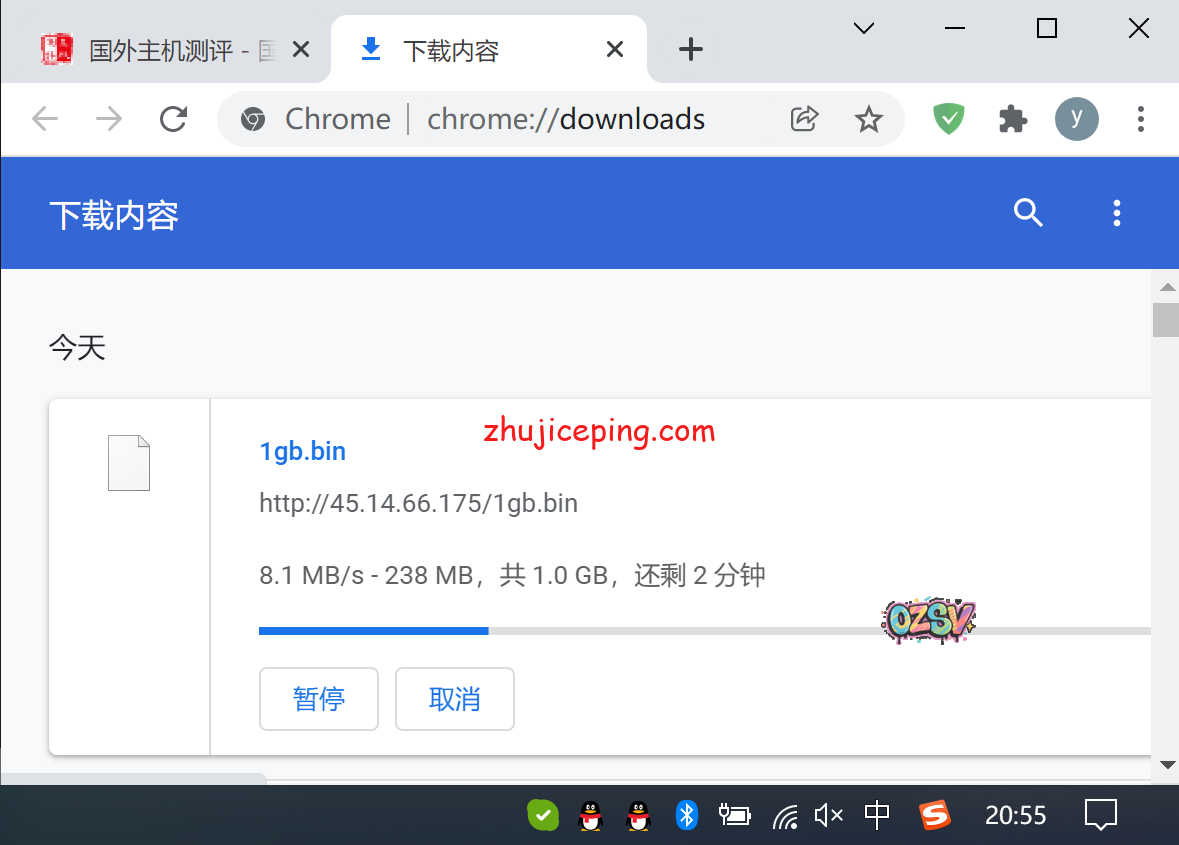Search downloads using the magnifier icon
The width and height of the screenshot is (1179, 845).
pyautogui.click(x=1028, y=212)
